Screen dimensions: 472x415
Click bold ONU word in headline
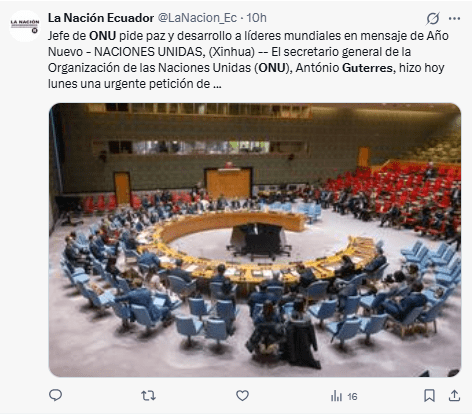pos(102,36)
